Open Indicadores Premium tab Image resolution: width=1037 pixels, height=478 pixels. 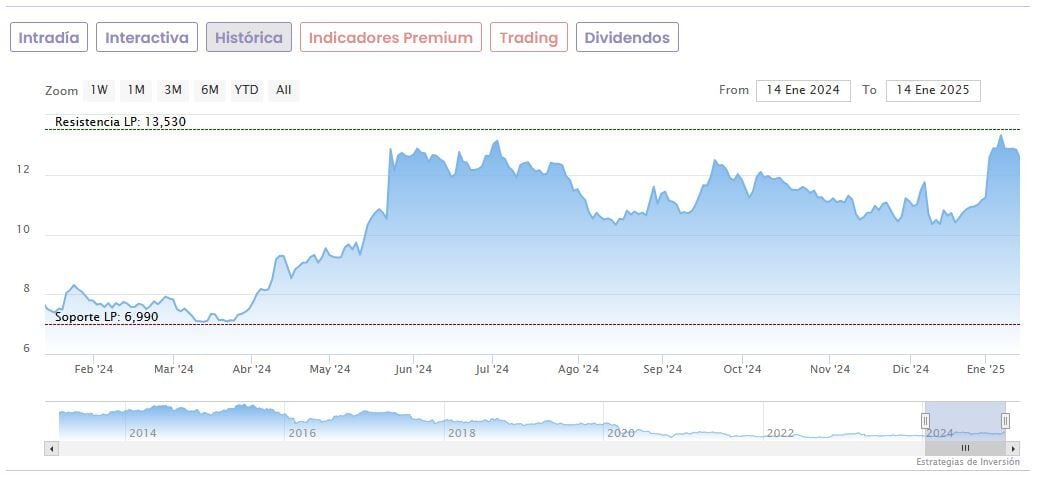click(x=390, y=38)
